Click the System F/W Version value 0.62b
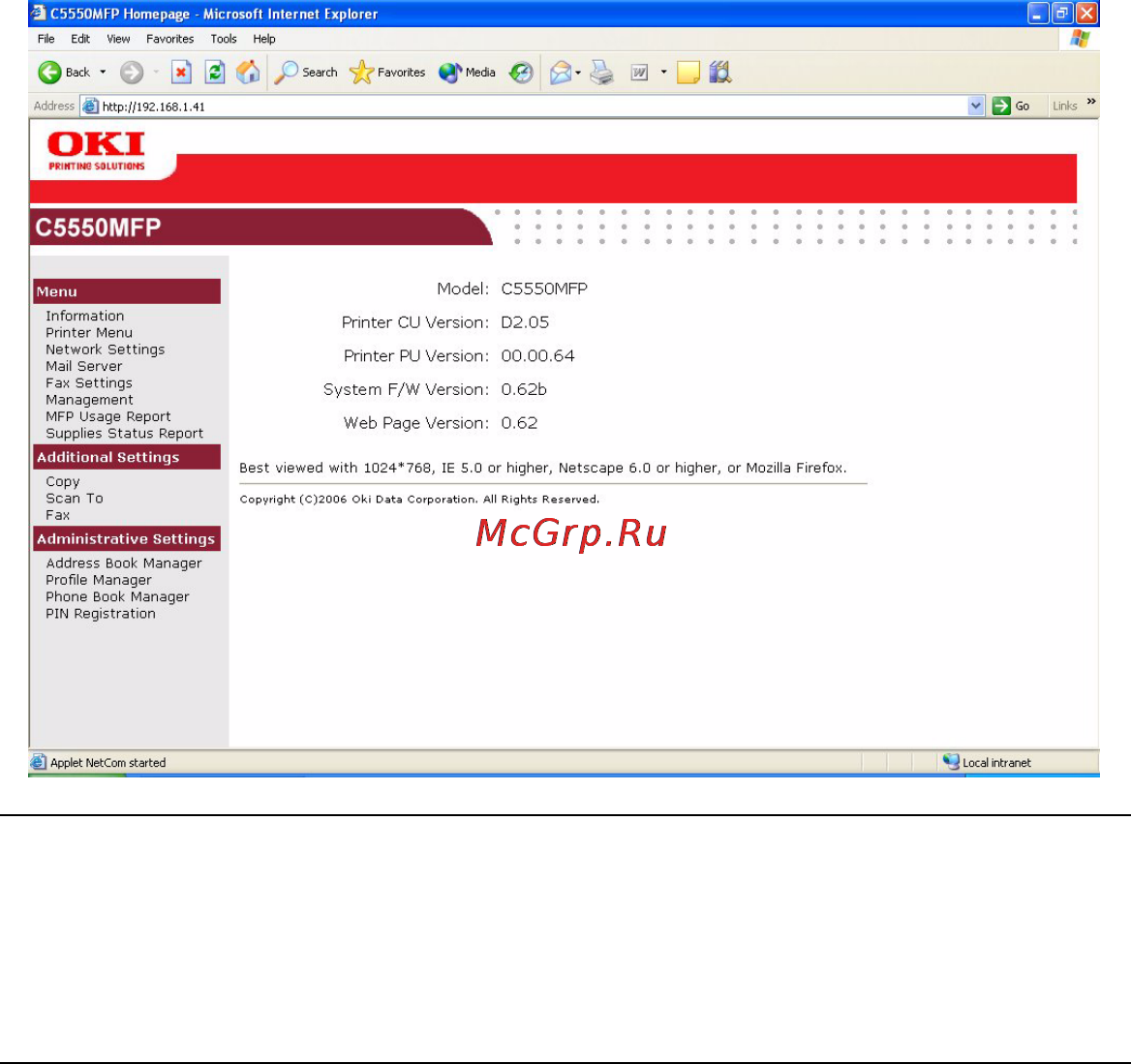This screenshot has width=1131, height=1064. tap(524, 389)
